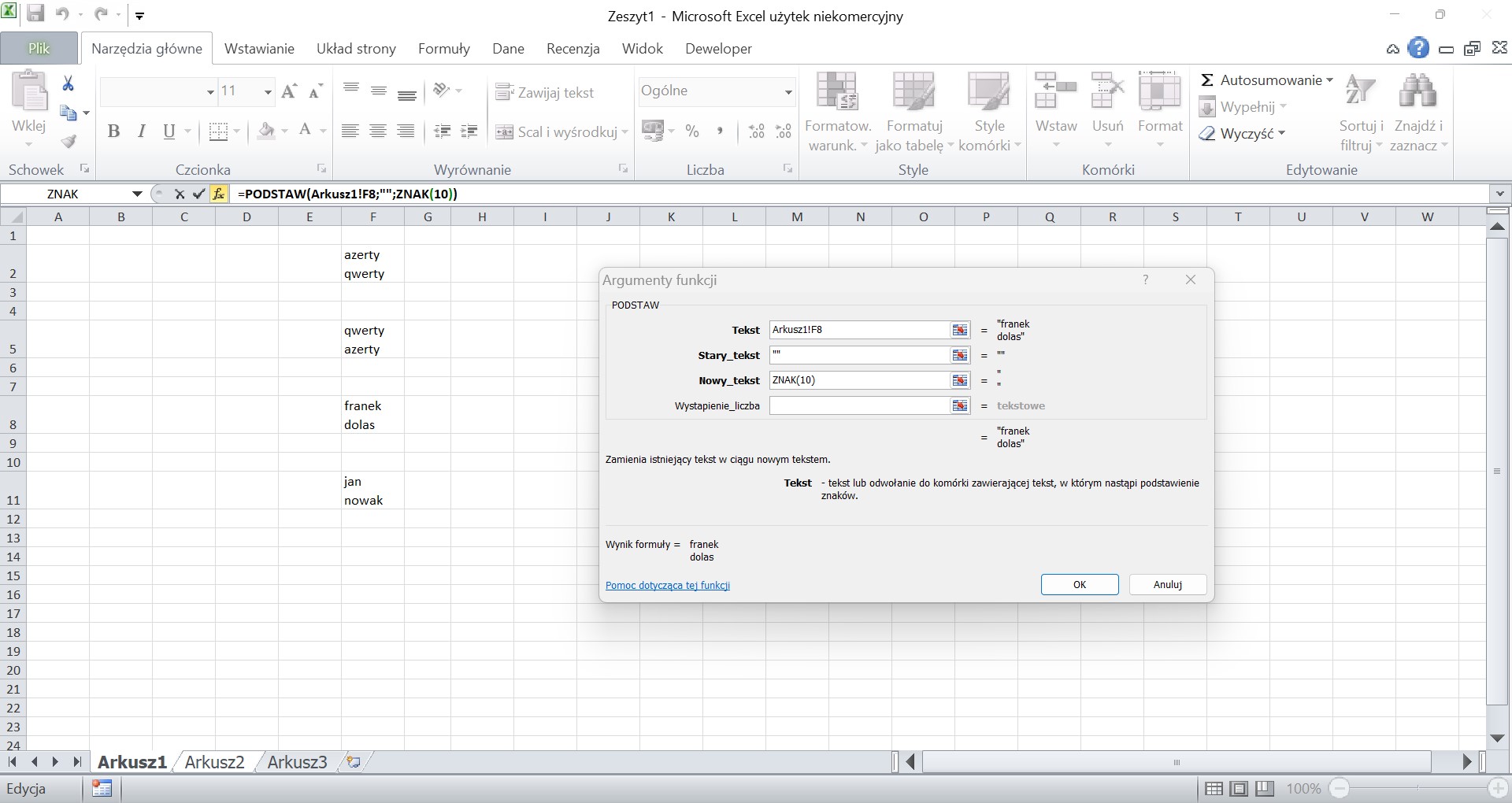Viewport: 1512px width, 803px height.
Task: Click the Stary_tekst range selector icon
Action: coord(959,355)
